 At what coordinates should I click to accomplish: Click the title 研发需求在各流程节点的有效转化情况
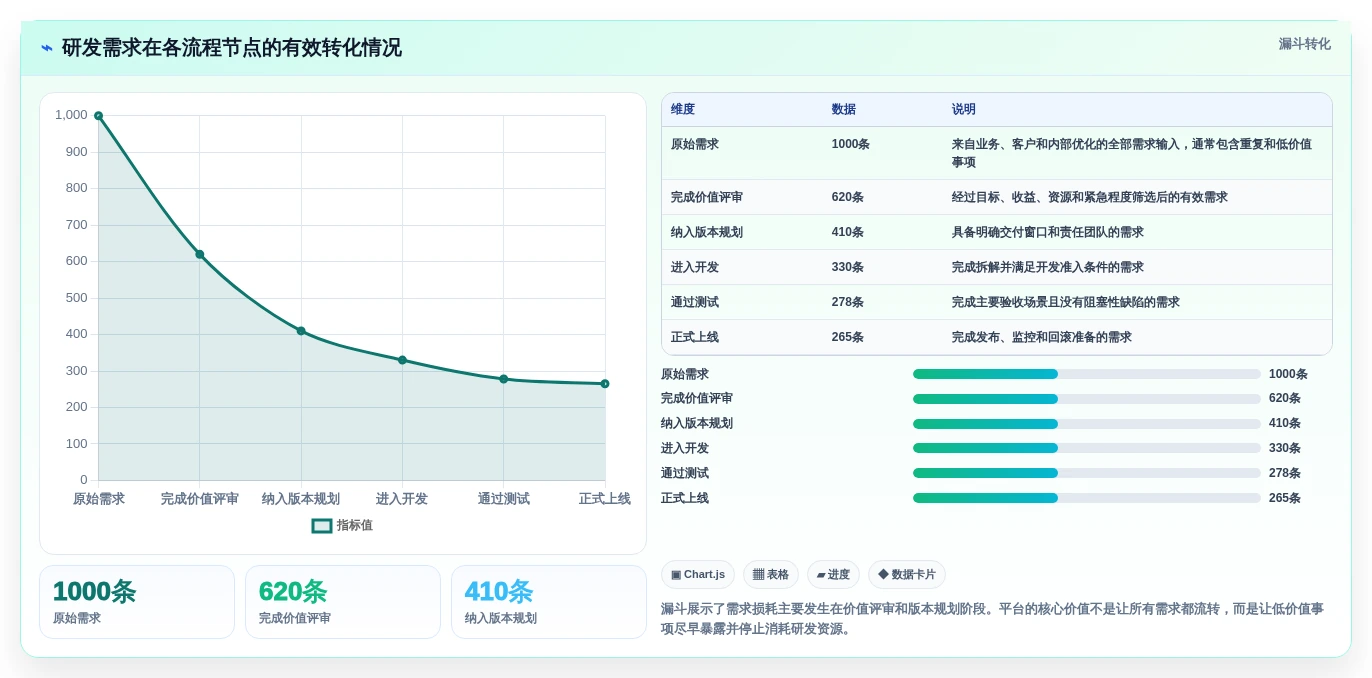pos(232,48)
